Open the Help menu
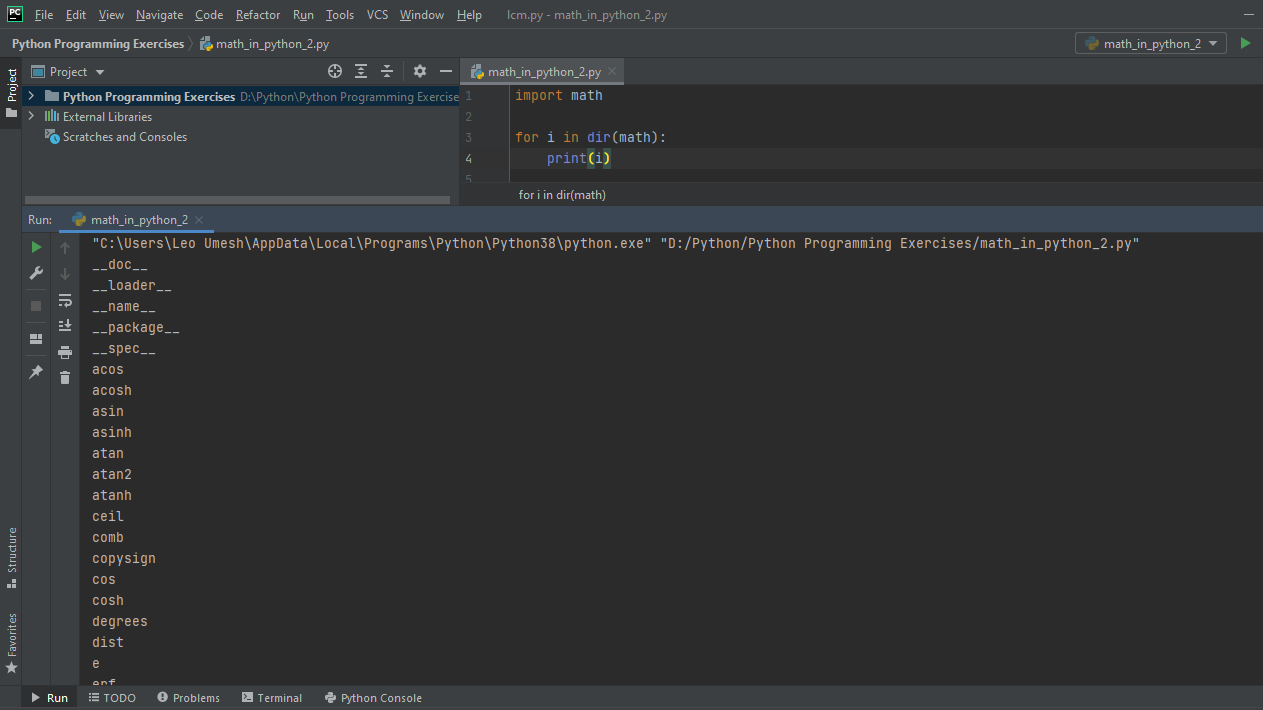Screen dimensions: 1263x710 469,15
